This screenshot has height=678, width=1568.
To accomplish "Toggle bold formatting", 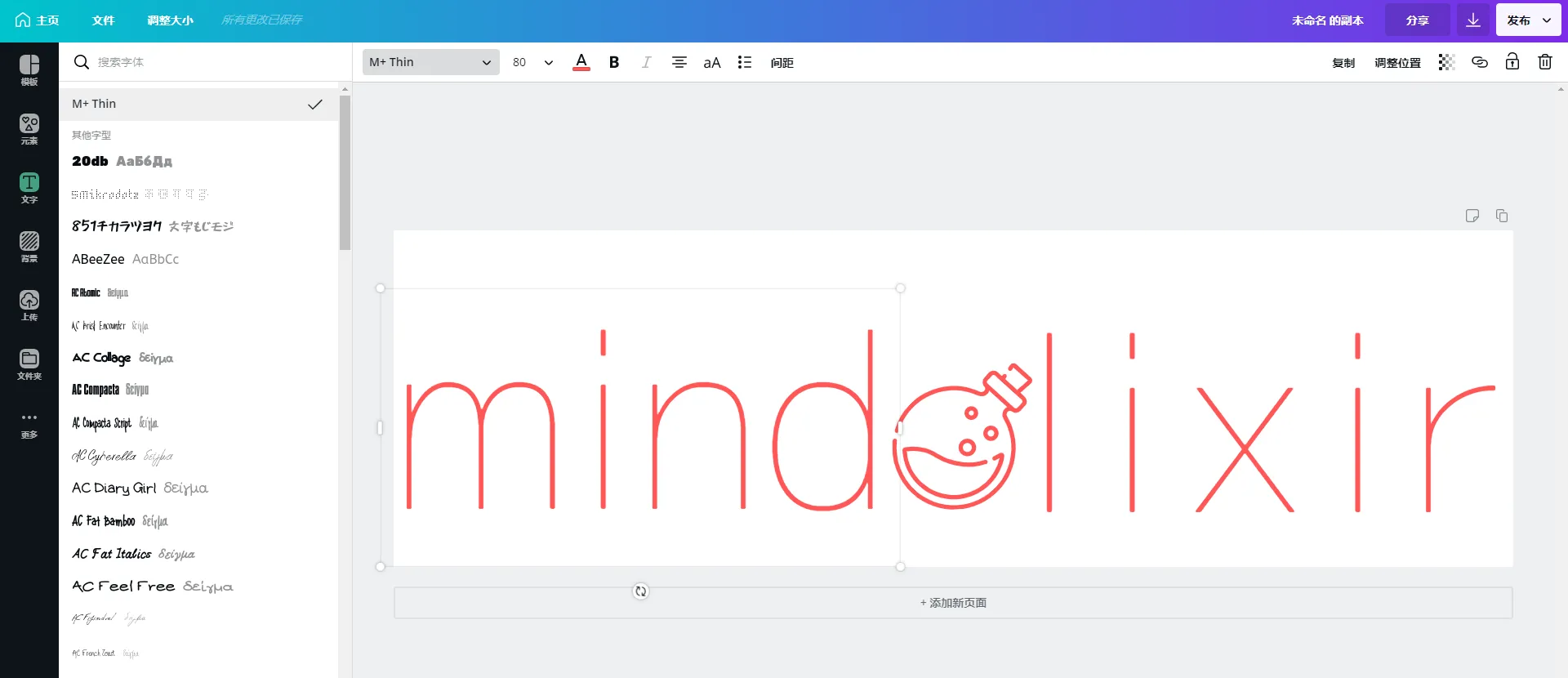I will click(614, 62).
